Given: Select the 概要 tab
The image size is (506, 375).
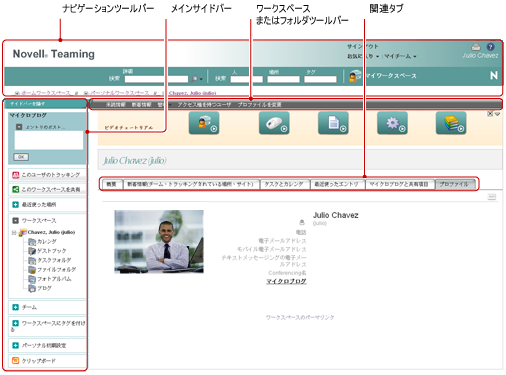Looking at the screenshot, I should click(112, 184).
